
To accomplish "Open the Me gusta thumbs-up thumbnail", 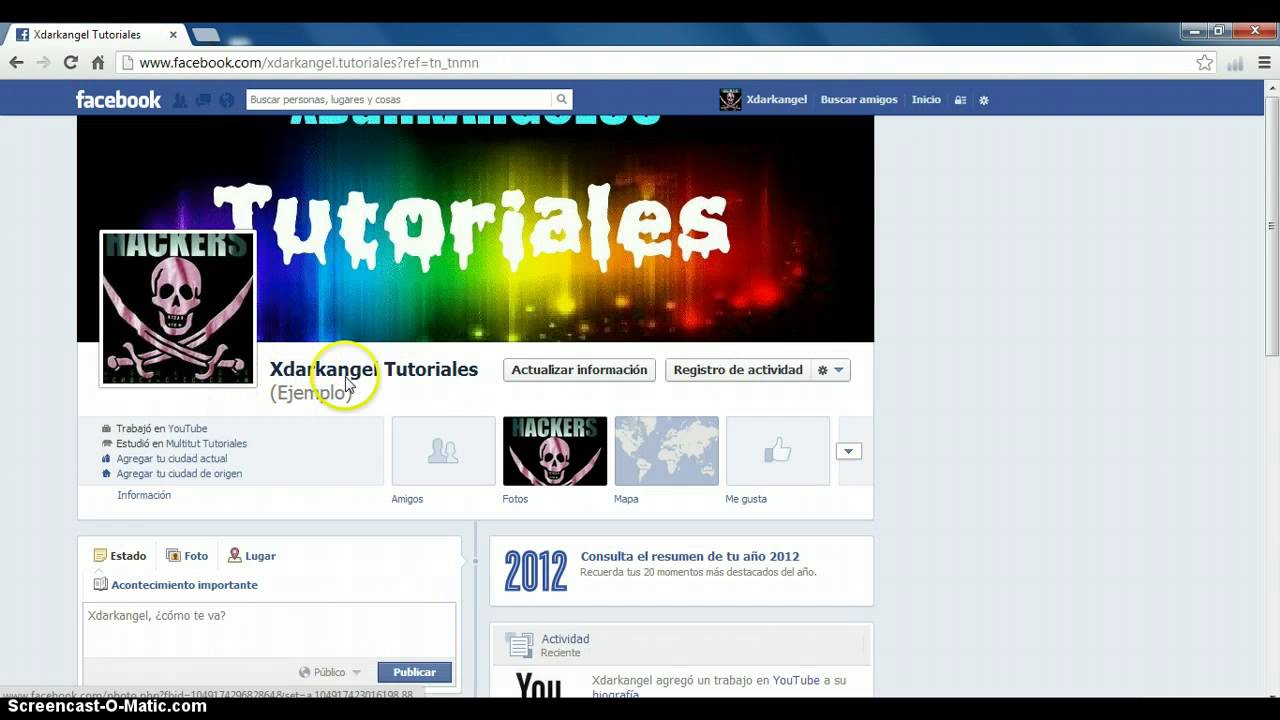I will point(778,451).
